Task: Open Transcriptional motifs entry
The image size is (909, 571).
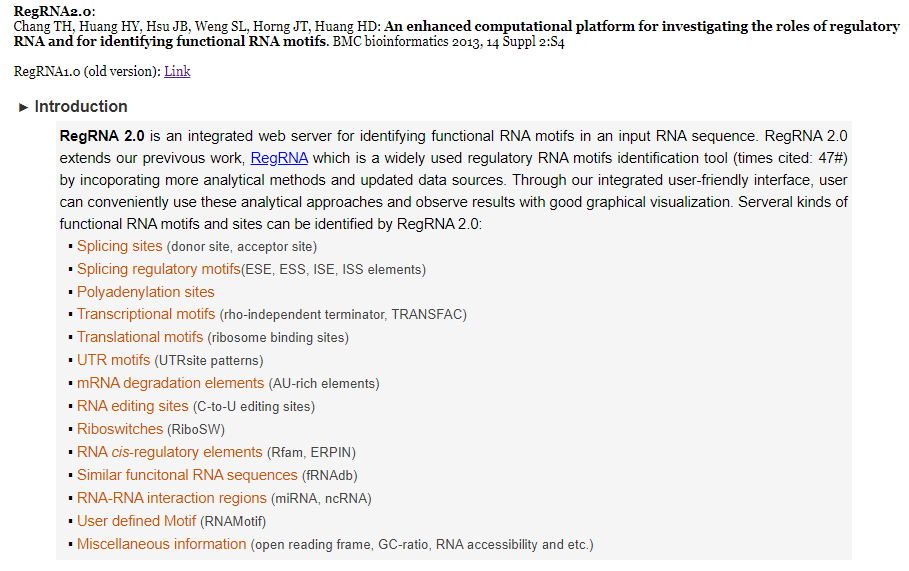Action: (146, 314)
